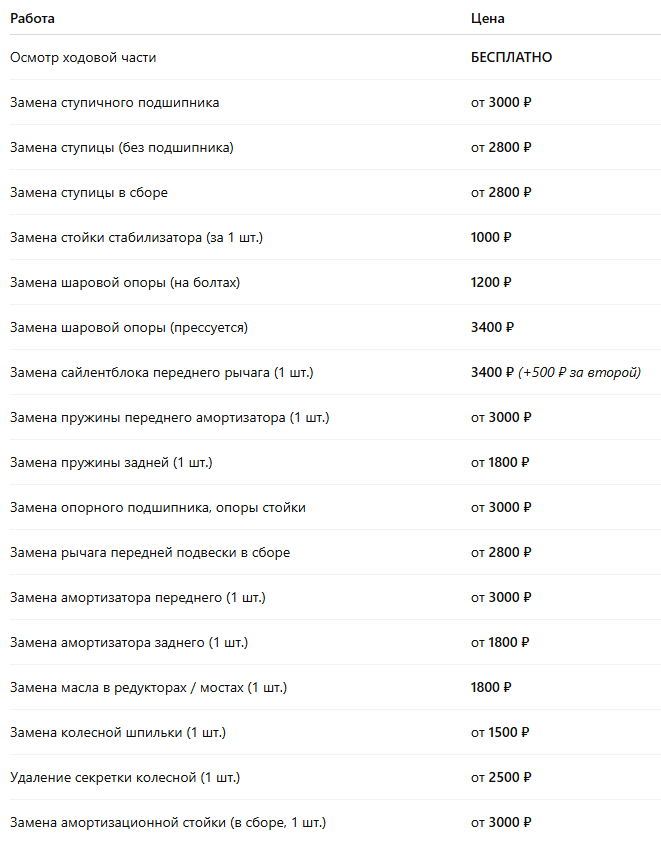This screenshot has height=856, width=661.
Task: Click Замена шаровой опоры (прессуется) row
Action: tap(335, 328)
